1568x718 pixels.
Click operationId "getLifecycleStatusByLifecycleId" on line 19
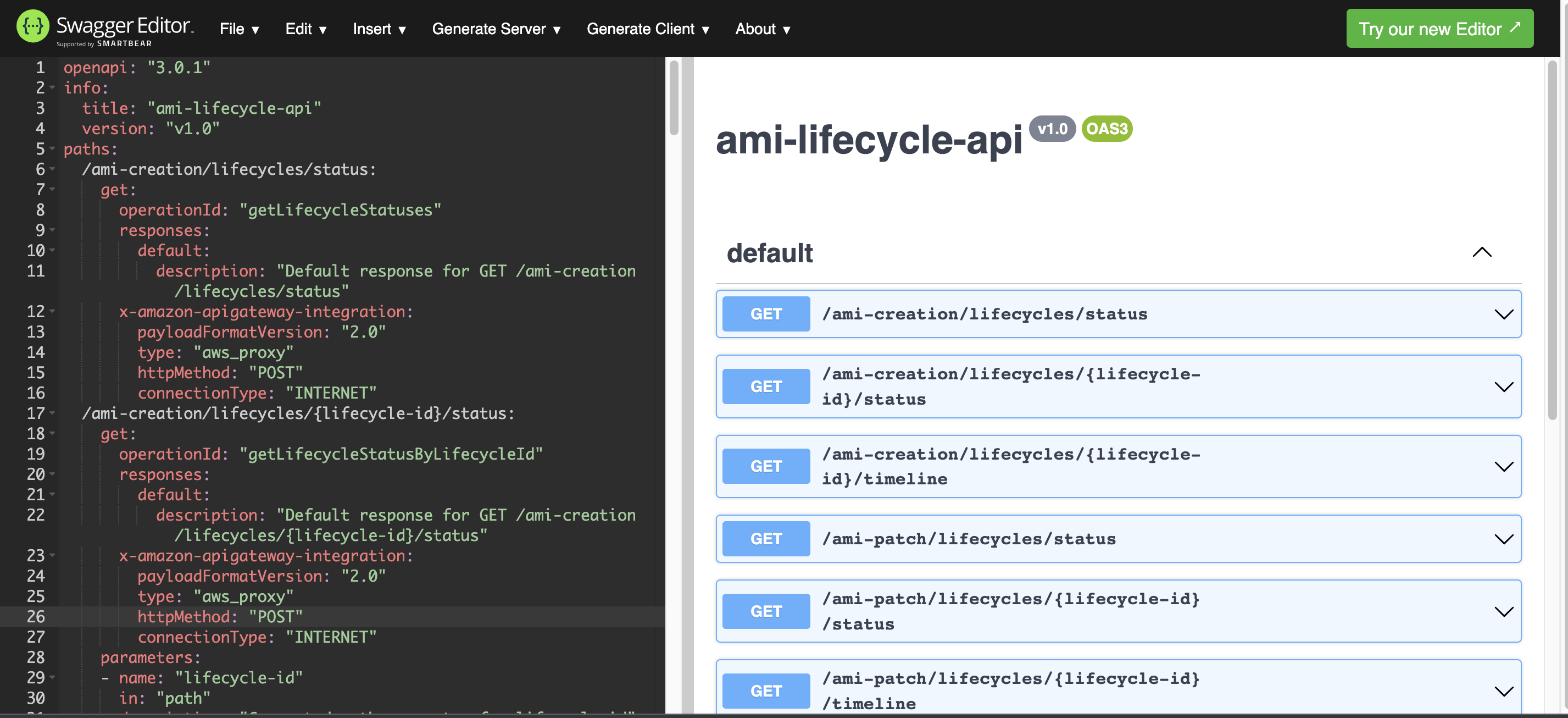pyautogui.click(x=331, y=454)
